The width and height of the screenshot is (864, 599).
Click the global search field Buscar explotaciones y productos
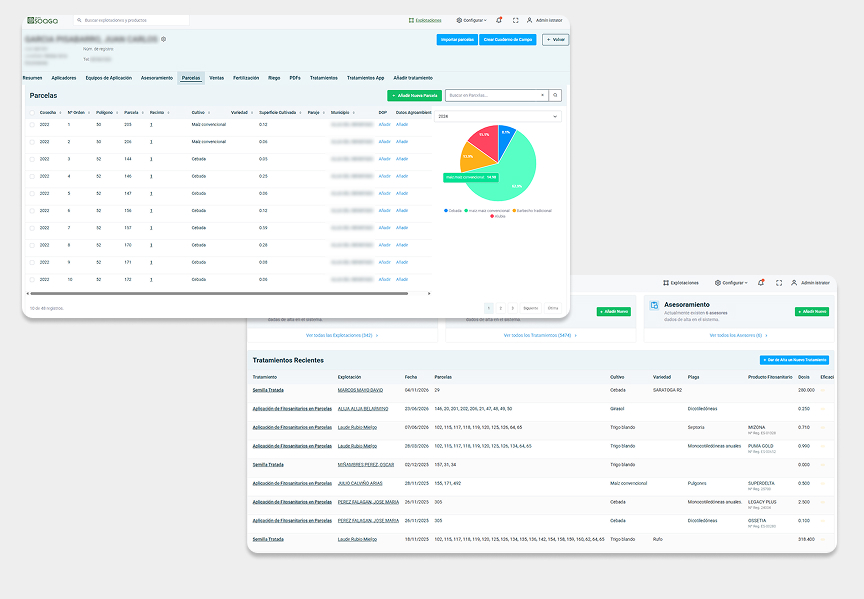133,20
